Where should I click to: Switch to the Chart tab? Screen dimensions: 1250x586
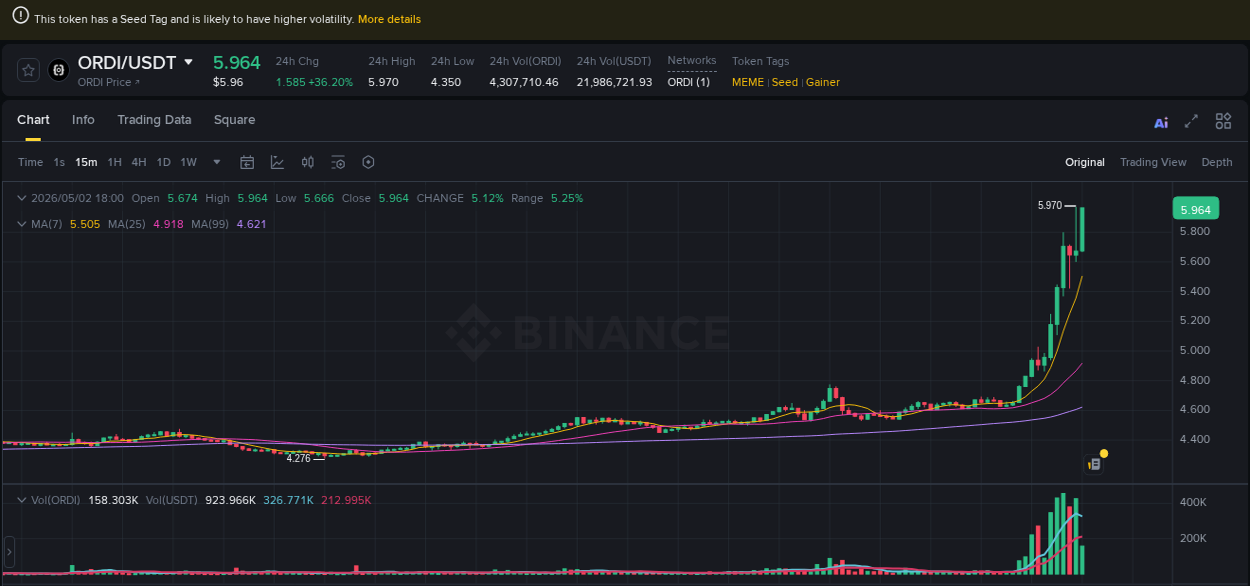33,120
